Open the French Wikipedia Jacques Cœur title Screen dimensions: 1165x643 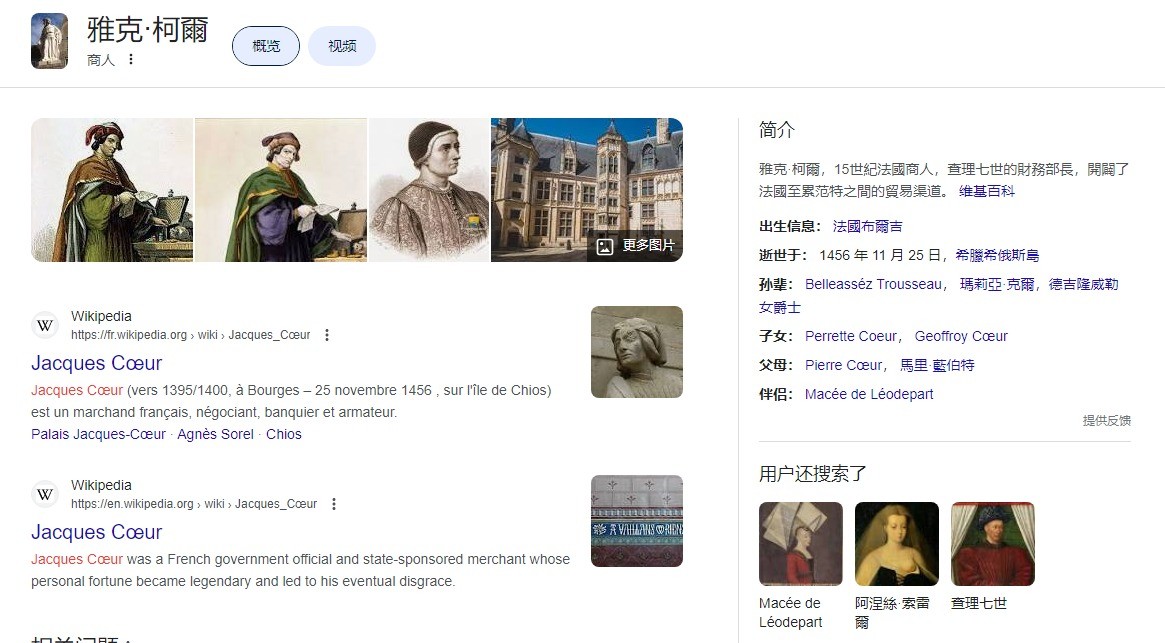pos(97,363)
